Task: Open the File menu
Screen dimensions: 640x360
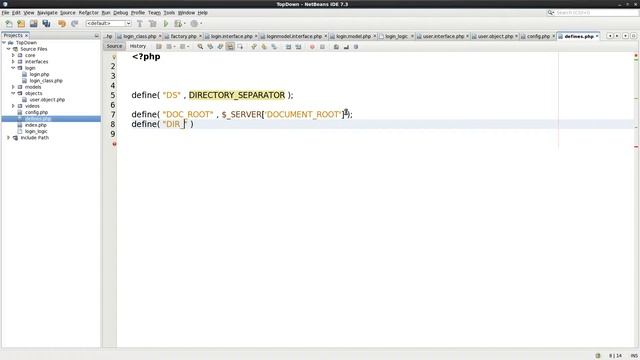Action: 5,13
